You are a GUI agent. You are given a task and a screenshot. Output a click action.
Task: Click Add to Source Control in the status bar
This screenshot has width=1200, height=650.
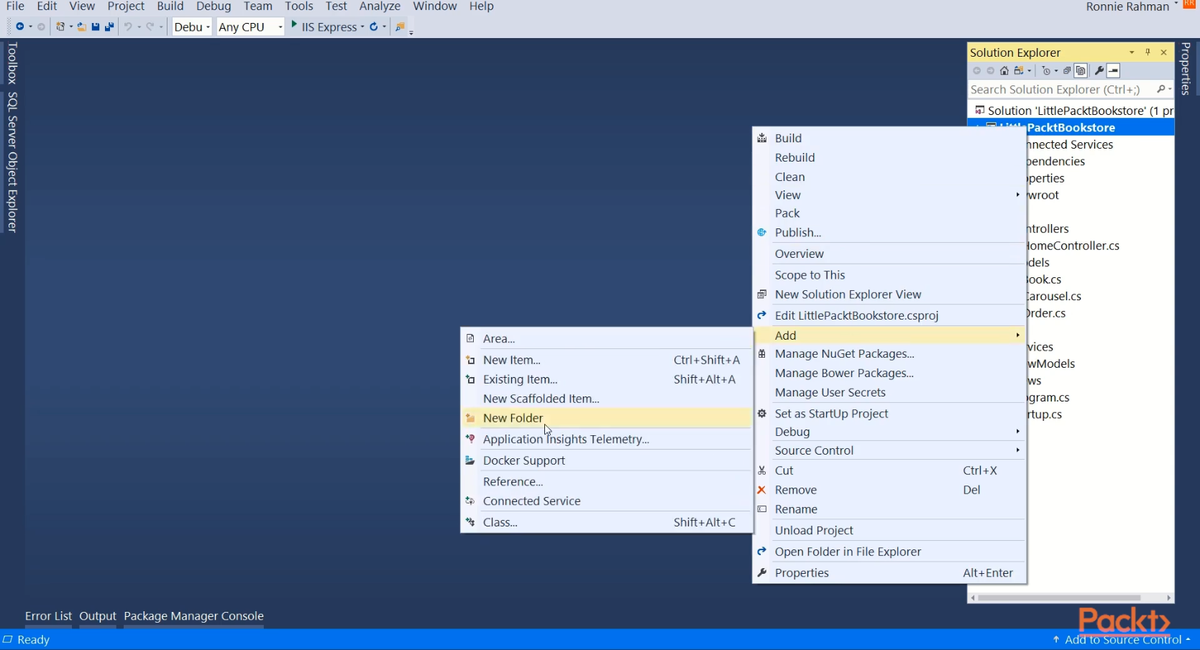coord(1121,639)
